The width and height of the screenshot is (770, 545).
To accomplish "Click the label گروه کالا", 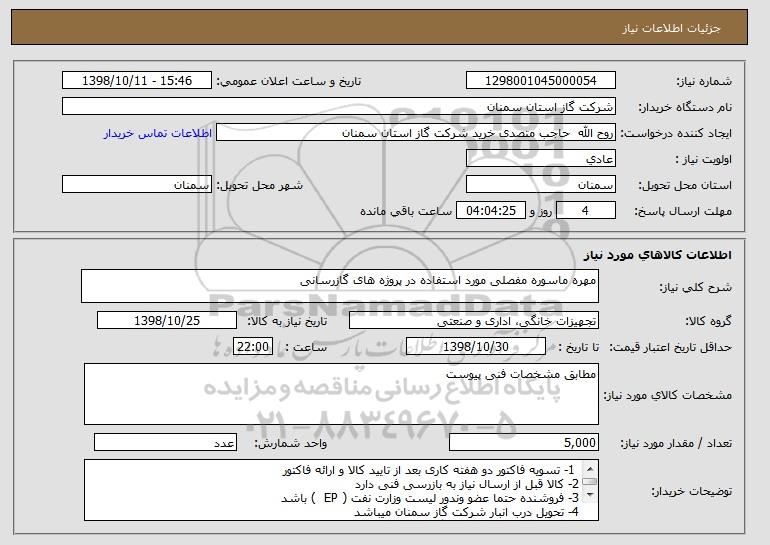I will [x=708, y=321].
